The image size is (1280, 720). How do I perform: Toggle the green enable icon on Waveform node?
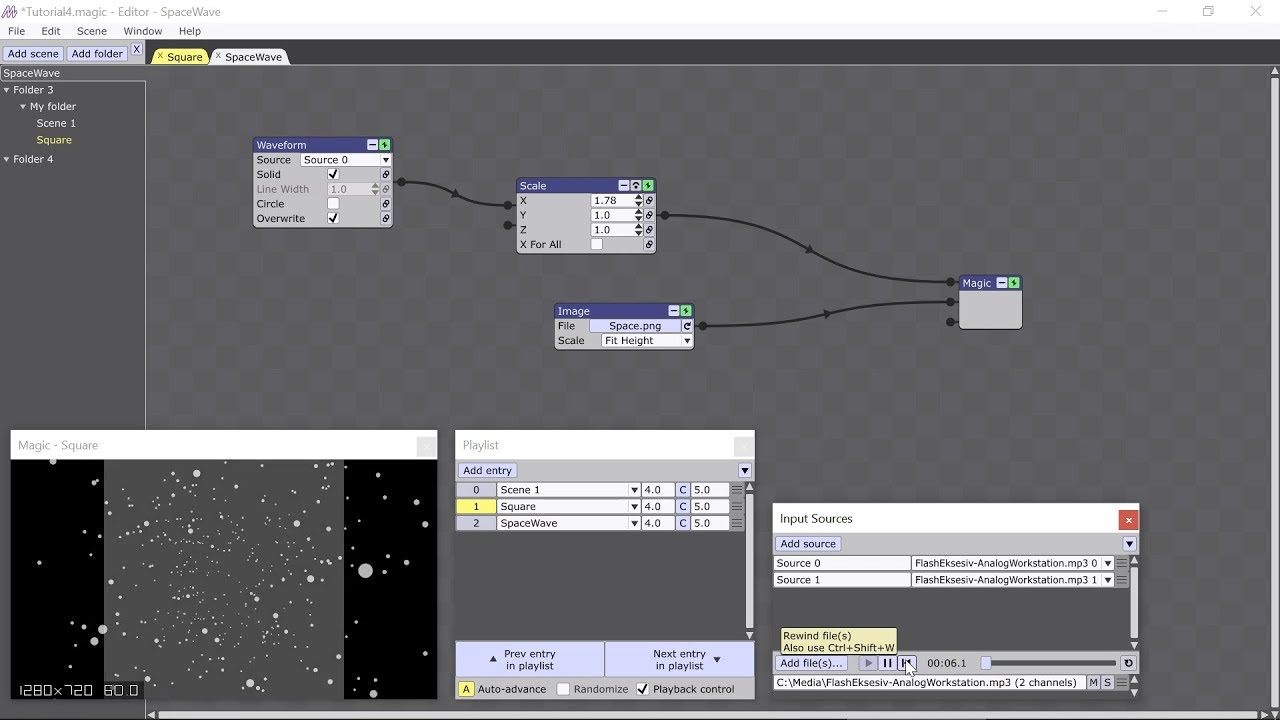tap(385, 145)
